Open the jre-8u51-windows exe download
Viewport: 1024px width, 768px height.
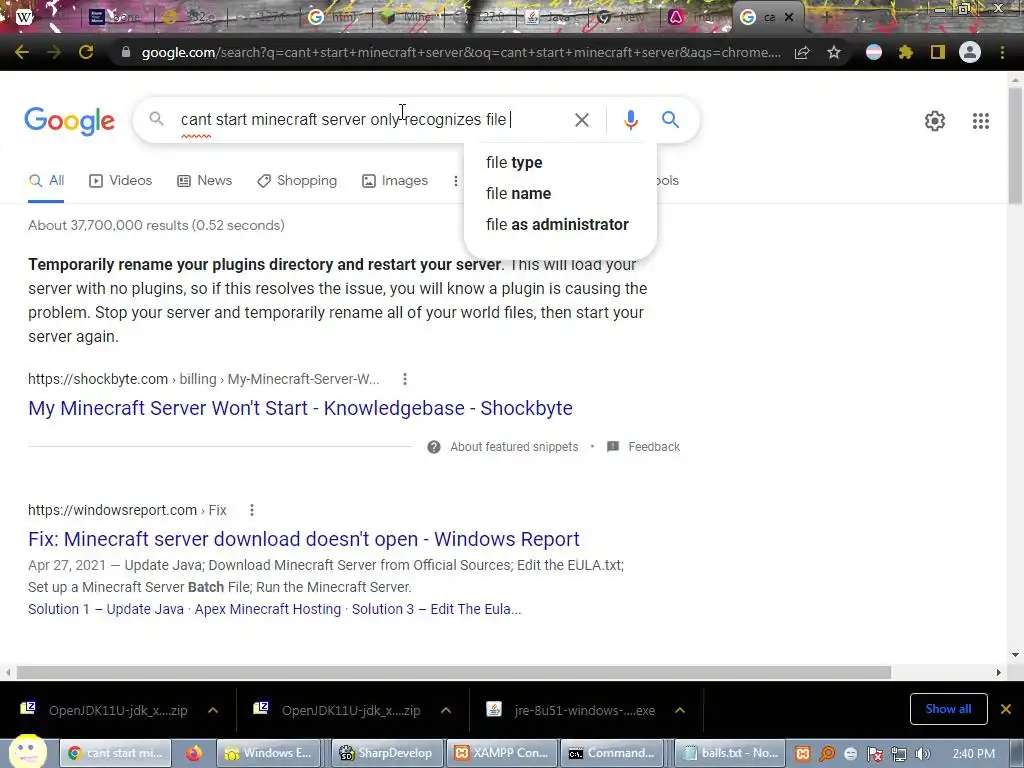(x=571, y=710)
